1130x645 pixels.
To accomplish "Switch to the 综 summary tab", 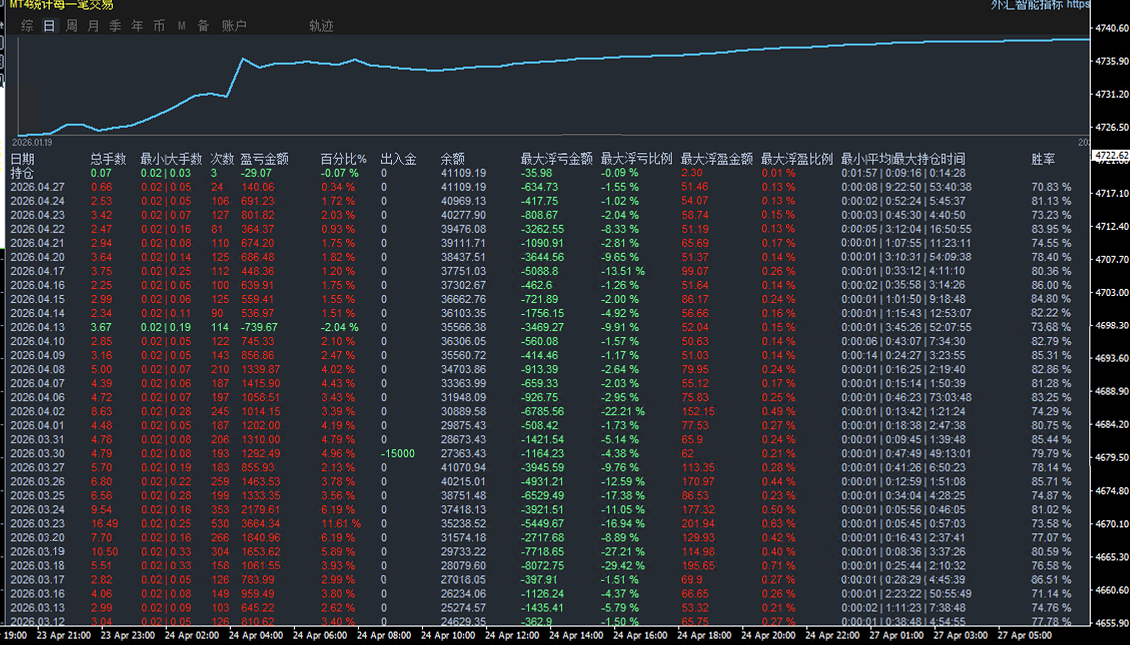I will pos(27,26).
